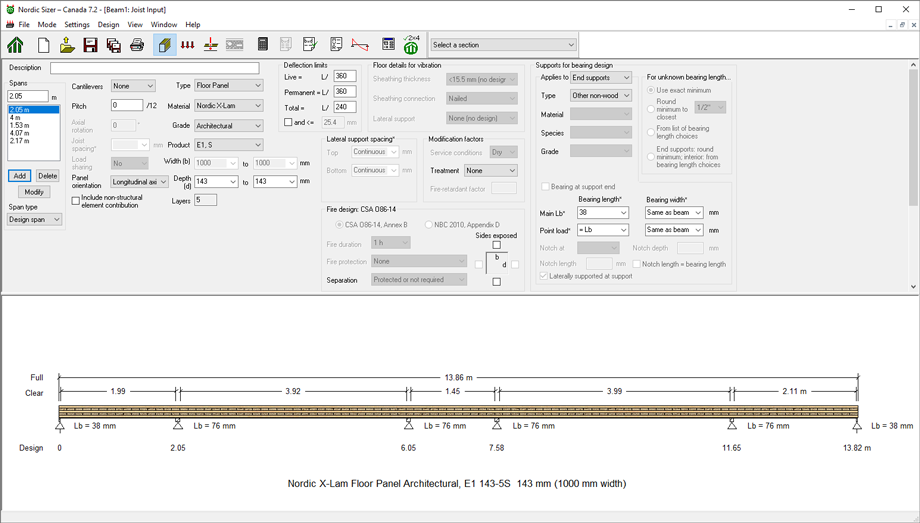
Task: Select Use exact minimum radio
Action: pos(651,90)
